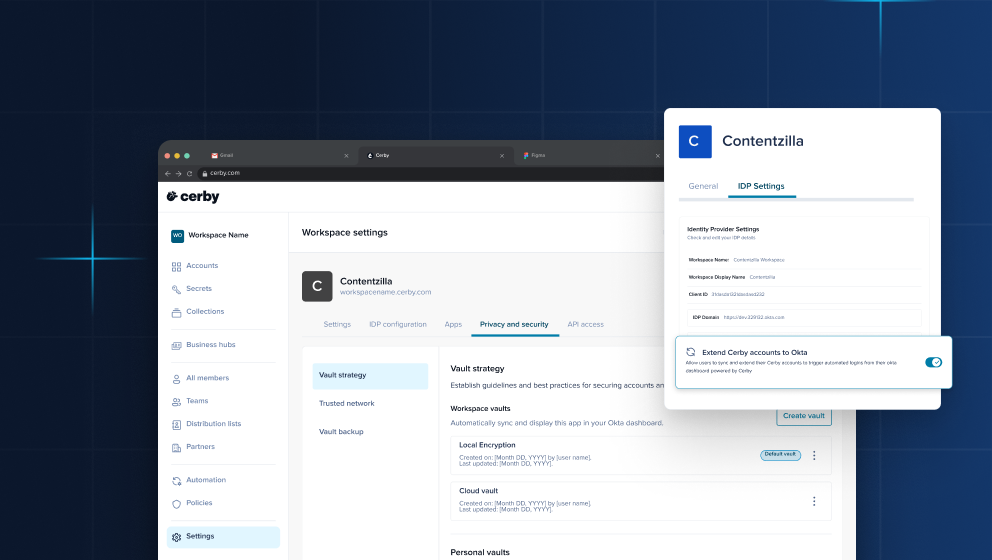Click the Create vault button
This screenshot has width=992, height=560.
tap(803, 415)
